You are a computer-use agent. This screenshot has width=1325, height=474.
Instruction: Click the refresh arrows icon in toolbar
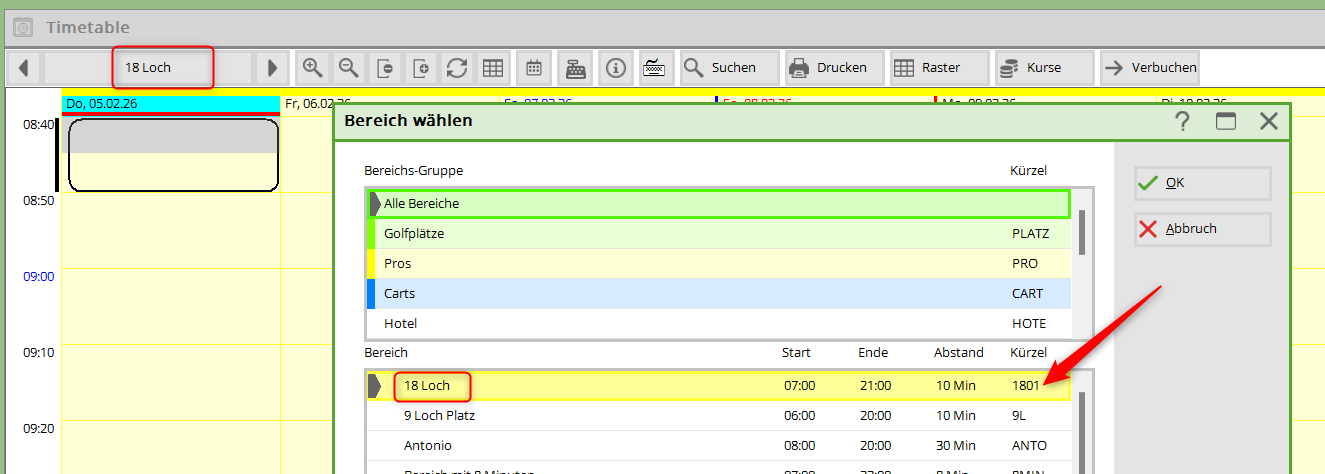pyautogui.click(x=457, y=68)
